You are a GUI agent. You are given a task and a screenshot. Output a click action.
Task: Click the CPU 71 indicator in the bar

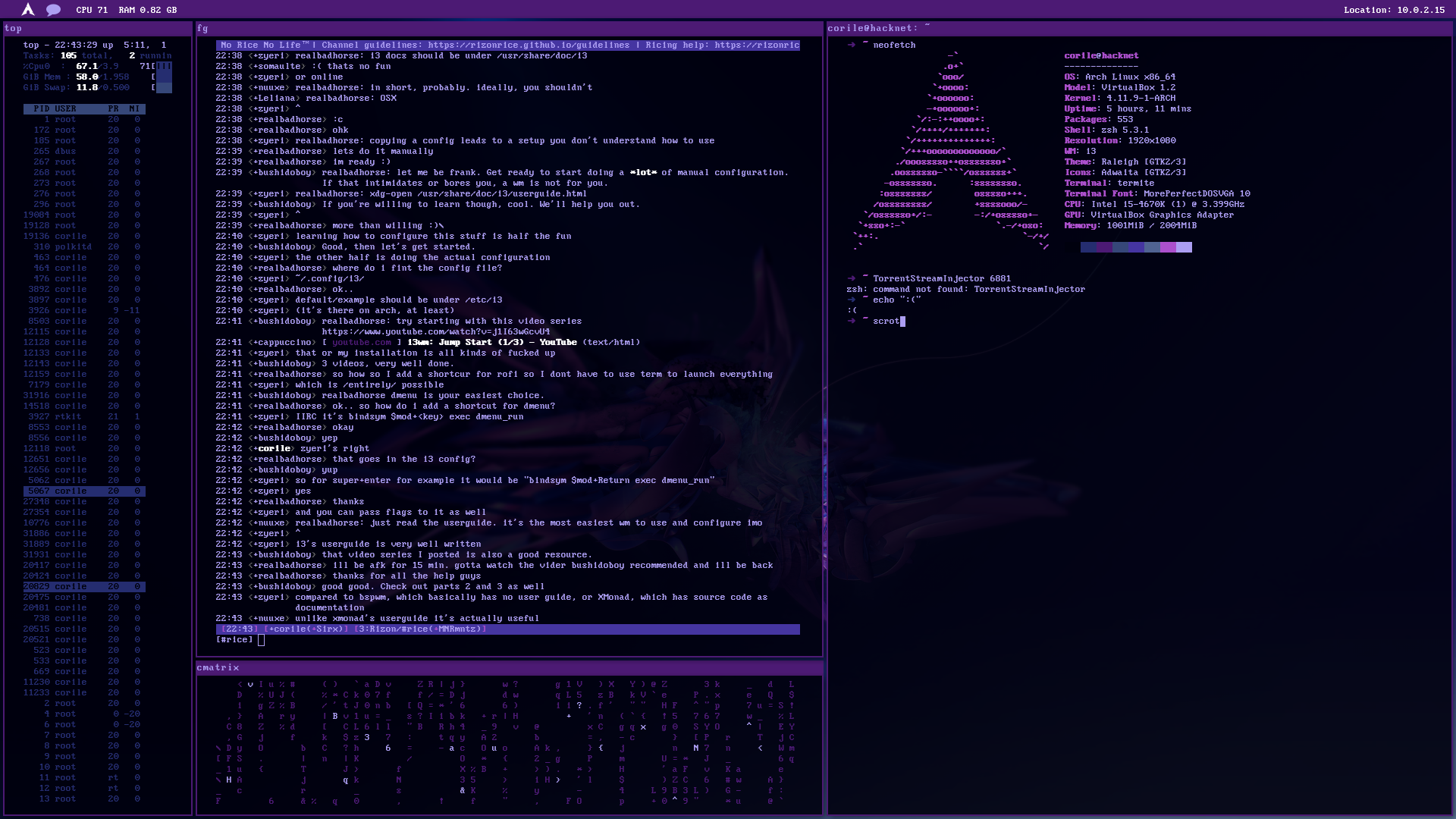(x=92, y=10)
